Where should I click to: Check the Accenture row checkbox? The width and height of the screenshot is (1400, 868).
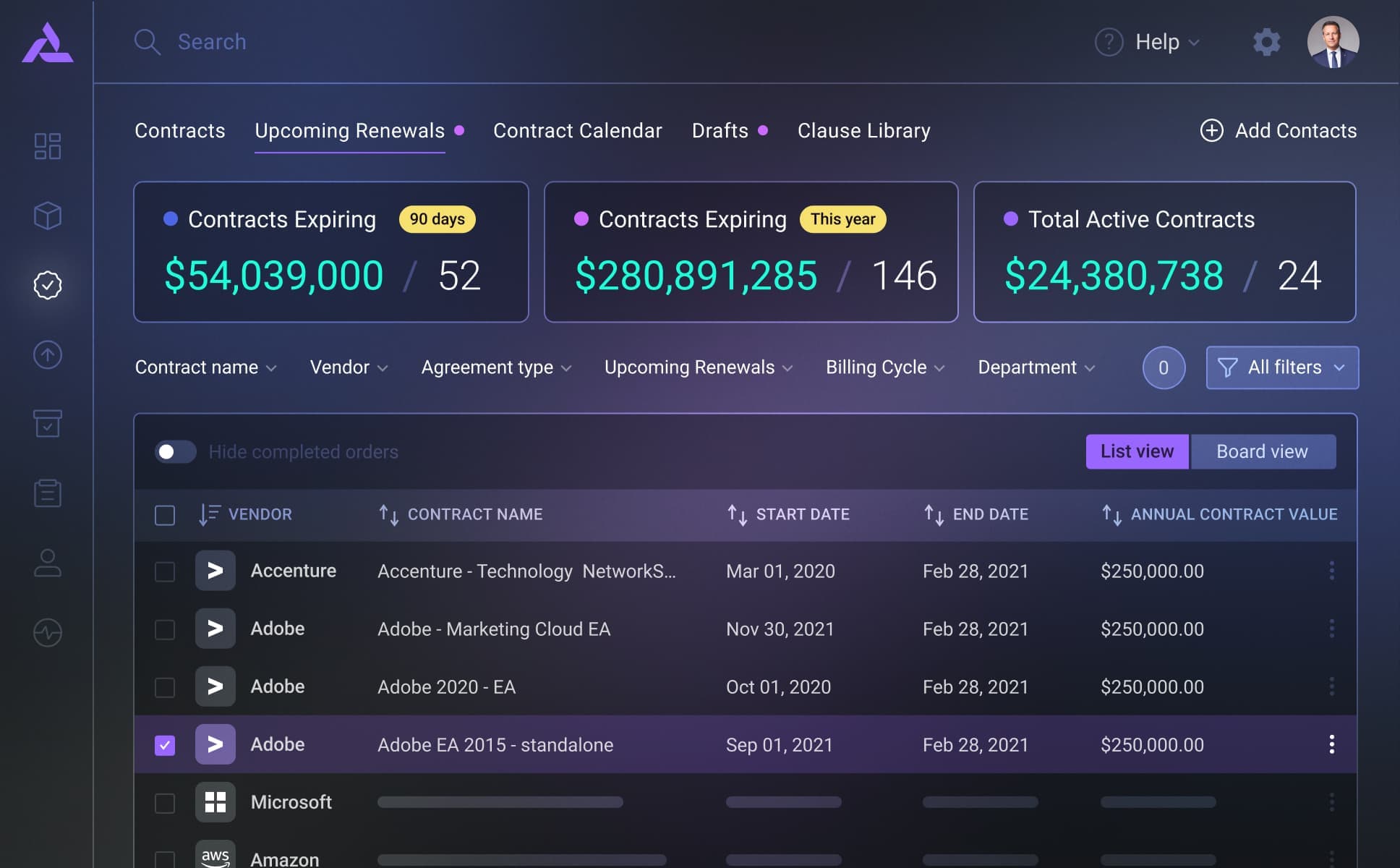pos(165,571)
